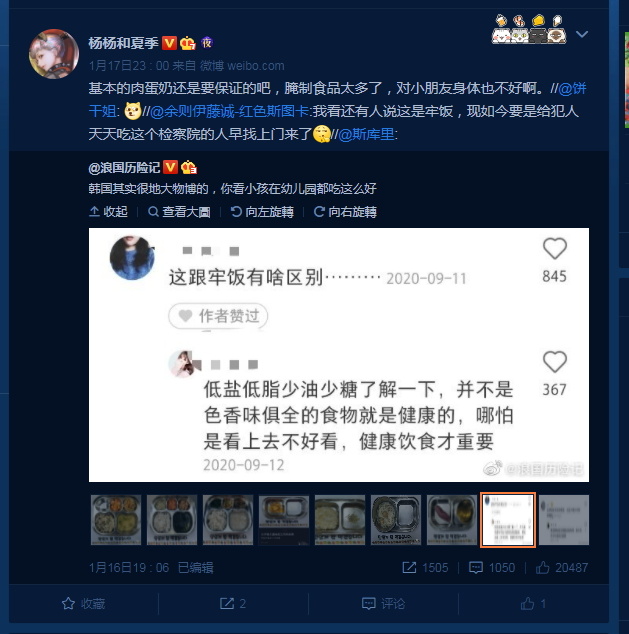Rotate image with 向左旋轉
This screenshot has width=629, height=634.
tap(262, 211)
